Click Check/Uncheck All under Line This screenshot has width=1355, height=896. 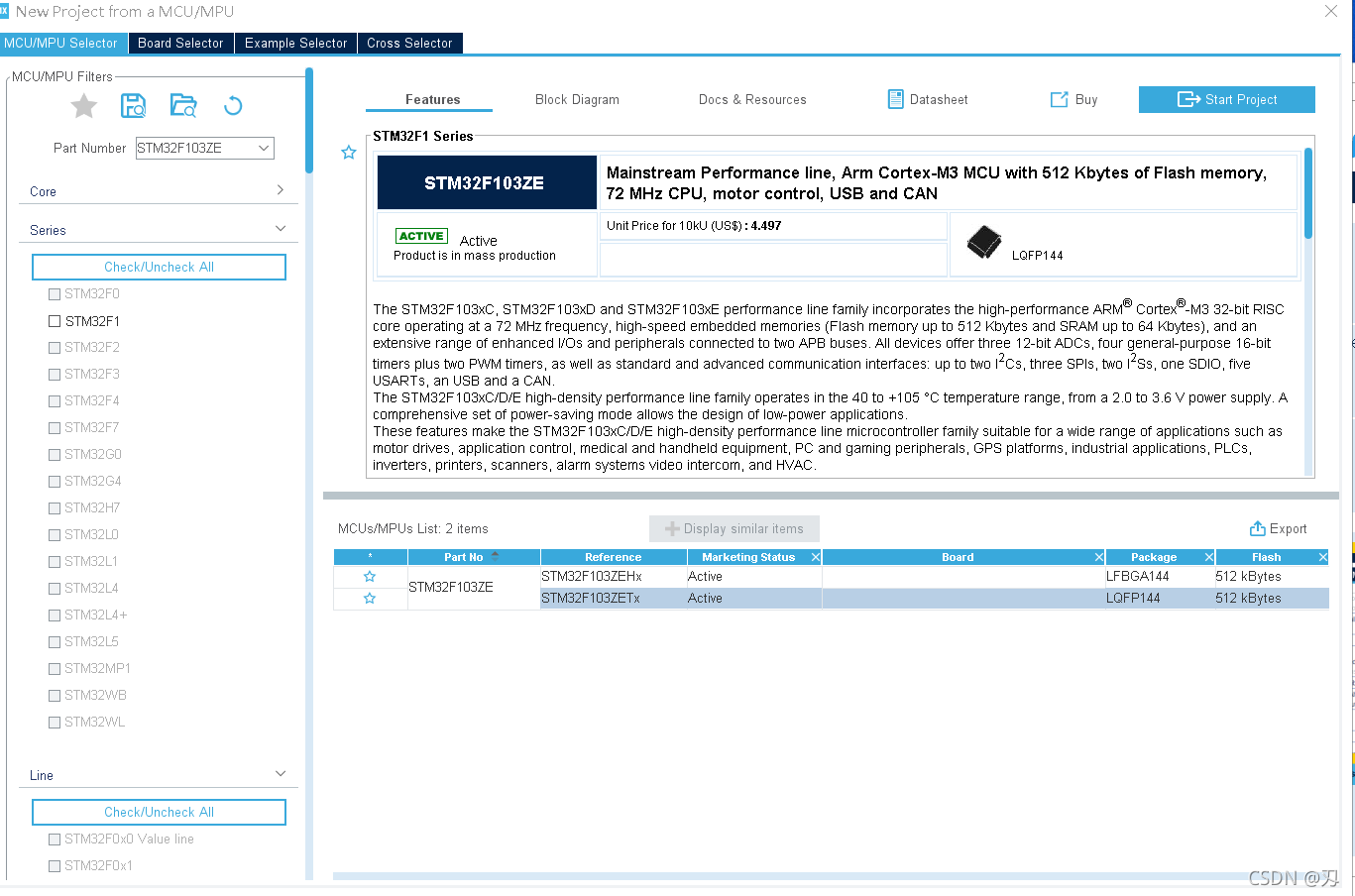coord(159,812)
